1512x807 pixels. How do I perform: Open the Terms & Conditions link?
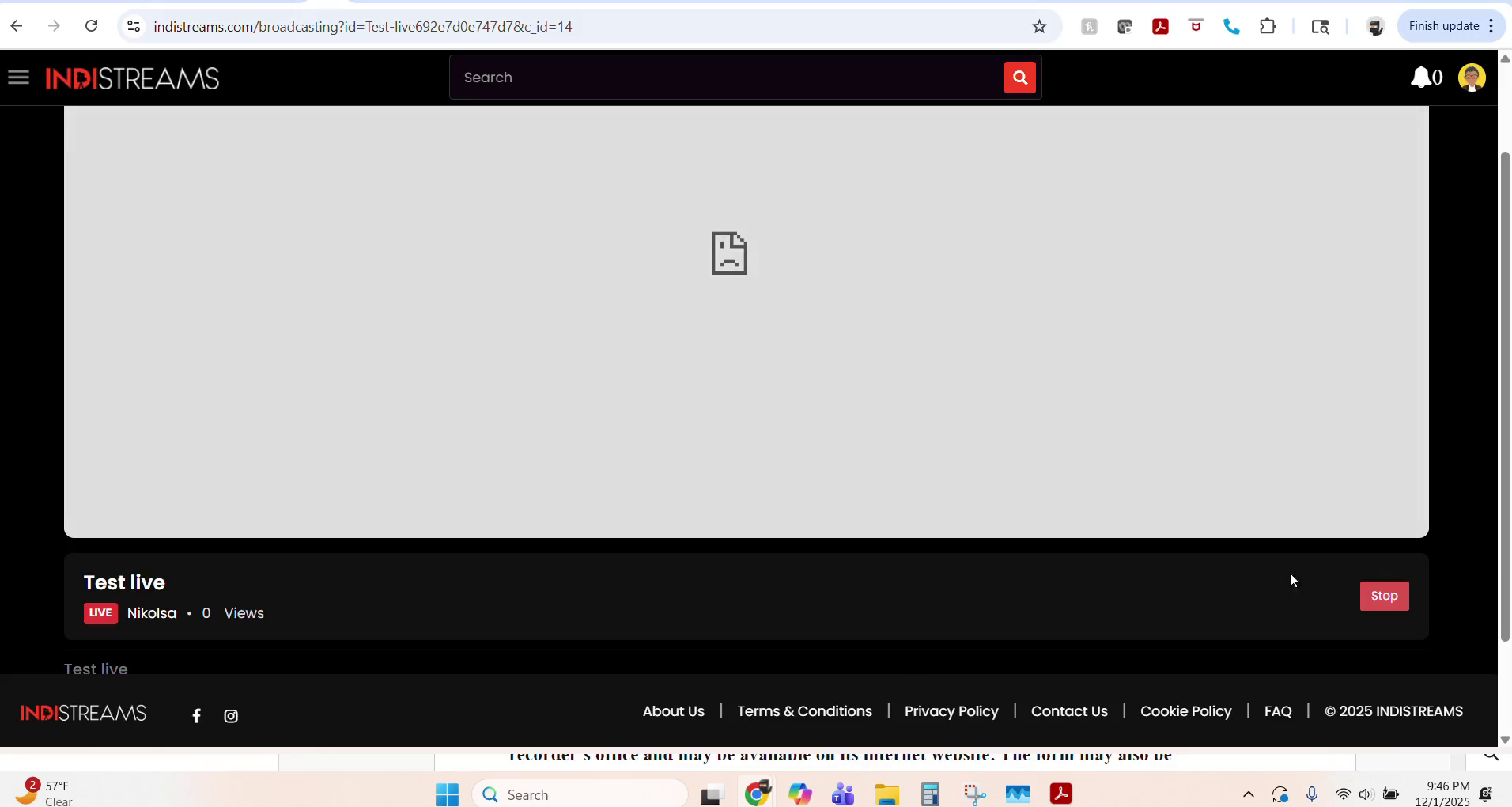(804, 711)
